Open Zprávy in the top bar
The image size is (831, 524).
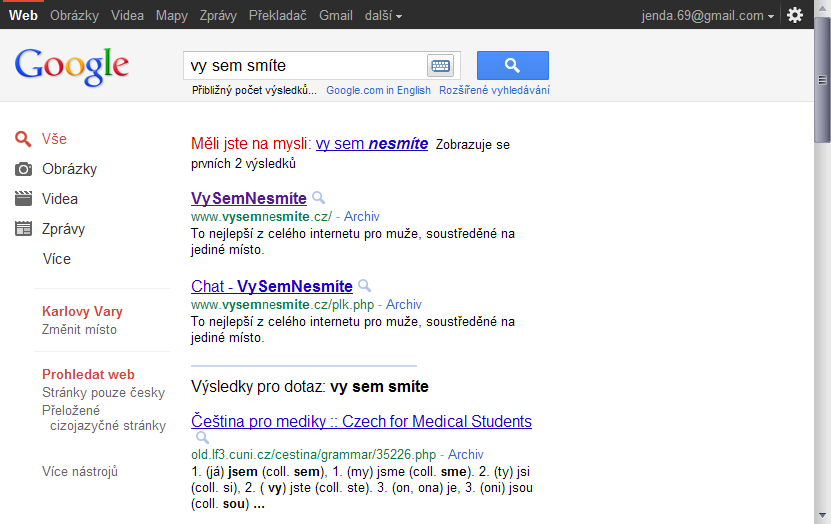point(218,15)
